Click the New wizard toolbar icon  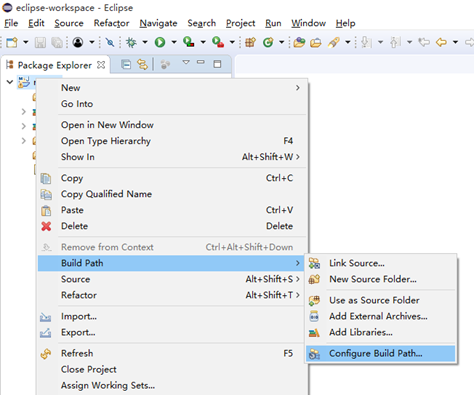(12, 42)
